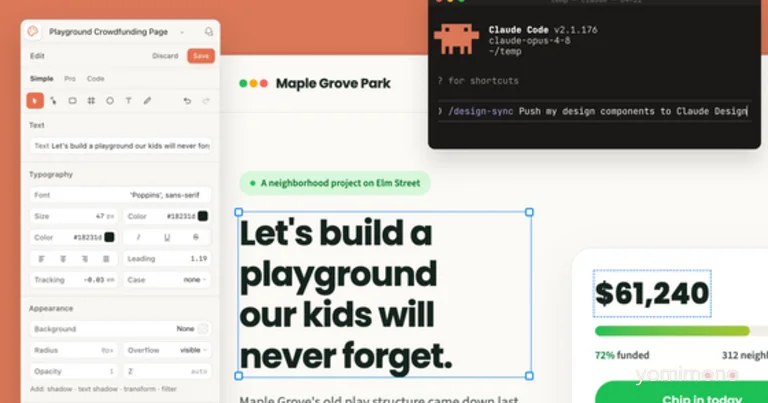
Task: Click the Discard button
Action: [x=165, y=56]
